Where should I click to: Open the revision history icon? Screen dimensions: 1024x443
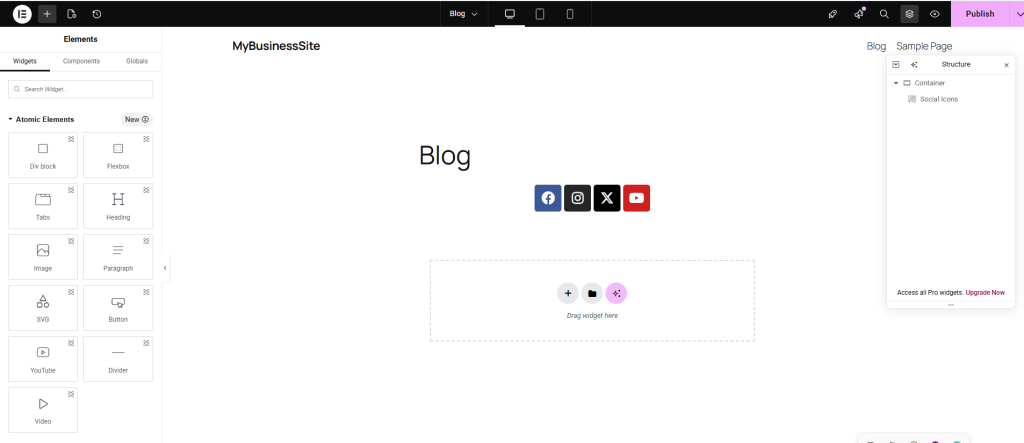(97, 14)
